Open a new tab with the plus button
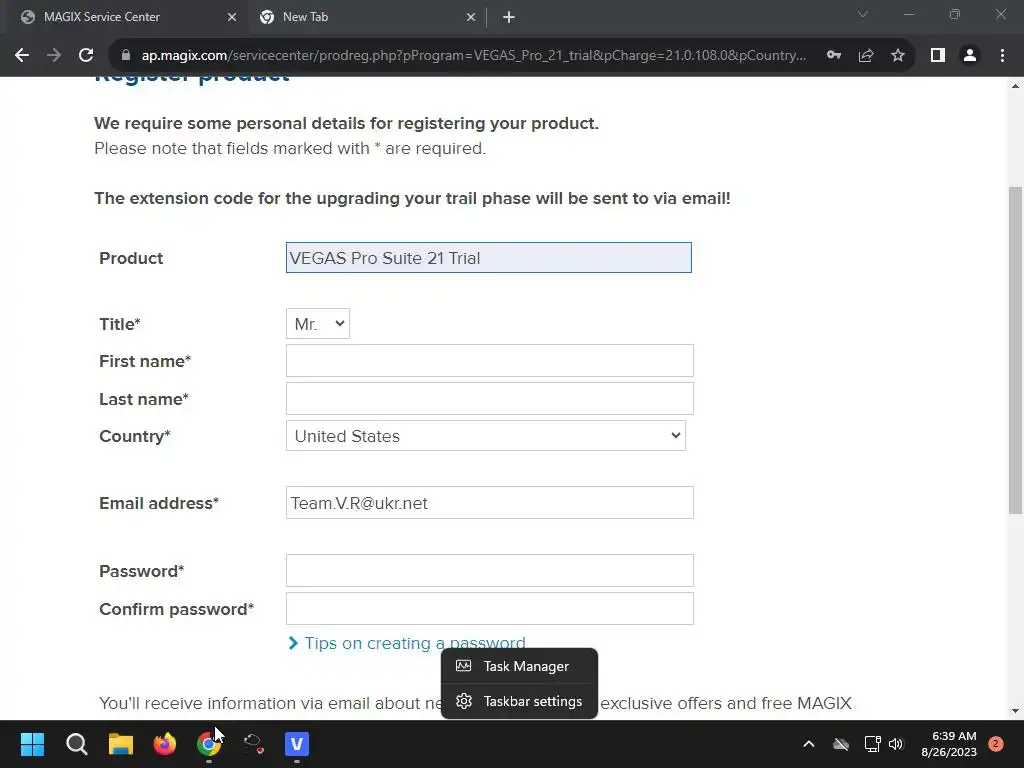 point(509,17)
